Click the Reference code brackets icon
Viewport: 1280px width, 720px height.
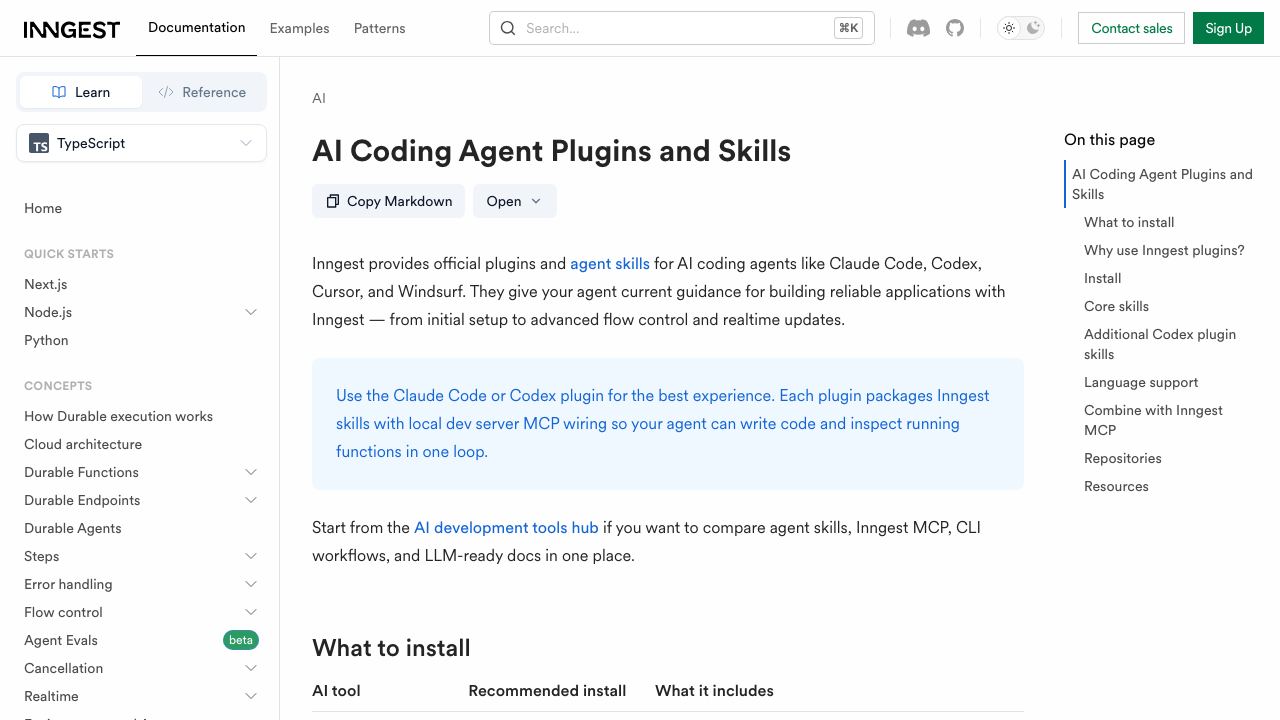coord(166,92)
